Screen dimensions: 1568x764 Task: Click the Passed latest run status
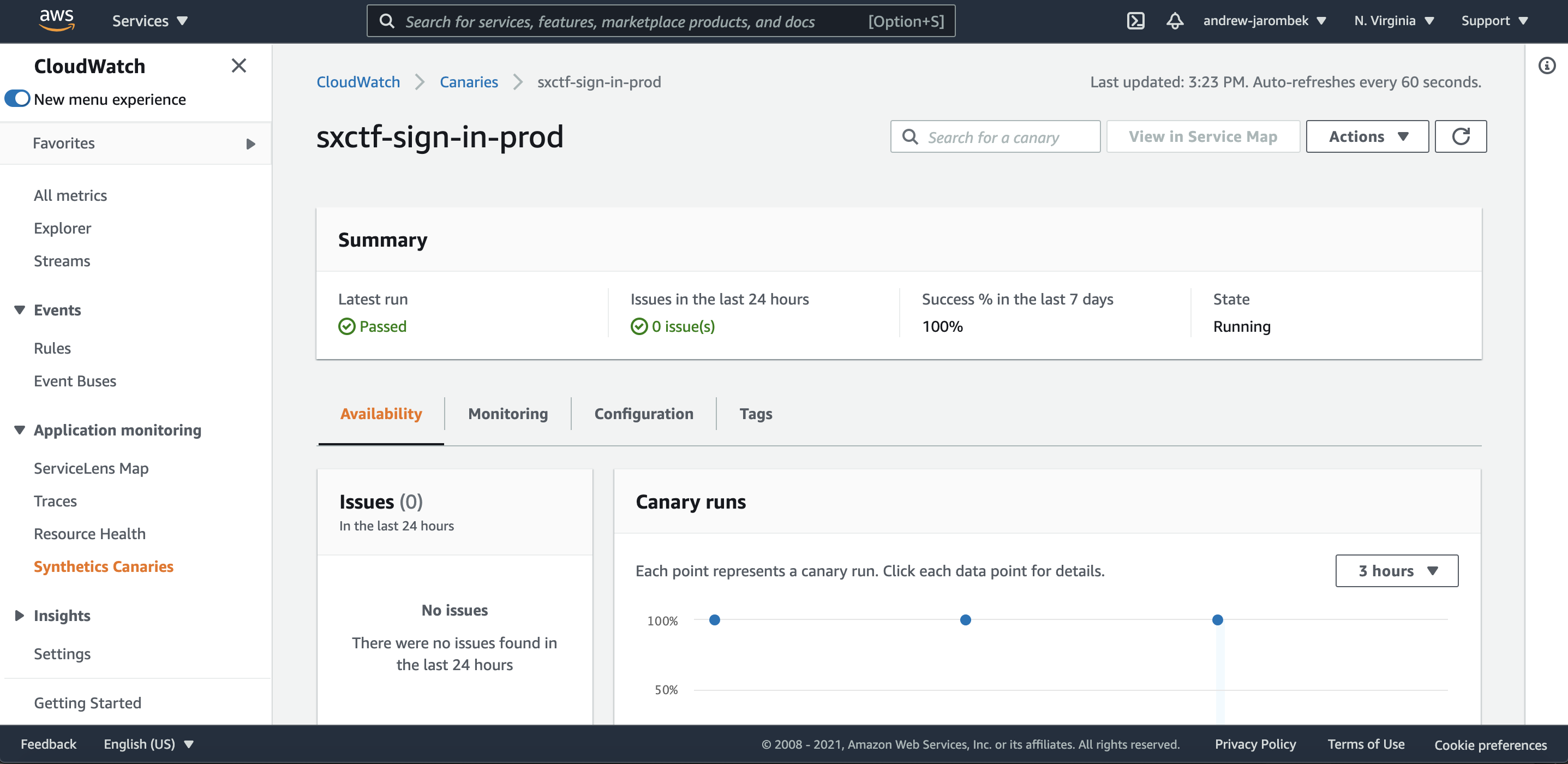pos(373,326)
